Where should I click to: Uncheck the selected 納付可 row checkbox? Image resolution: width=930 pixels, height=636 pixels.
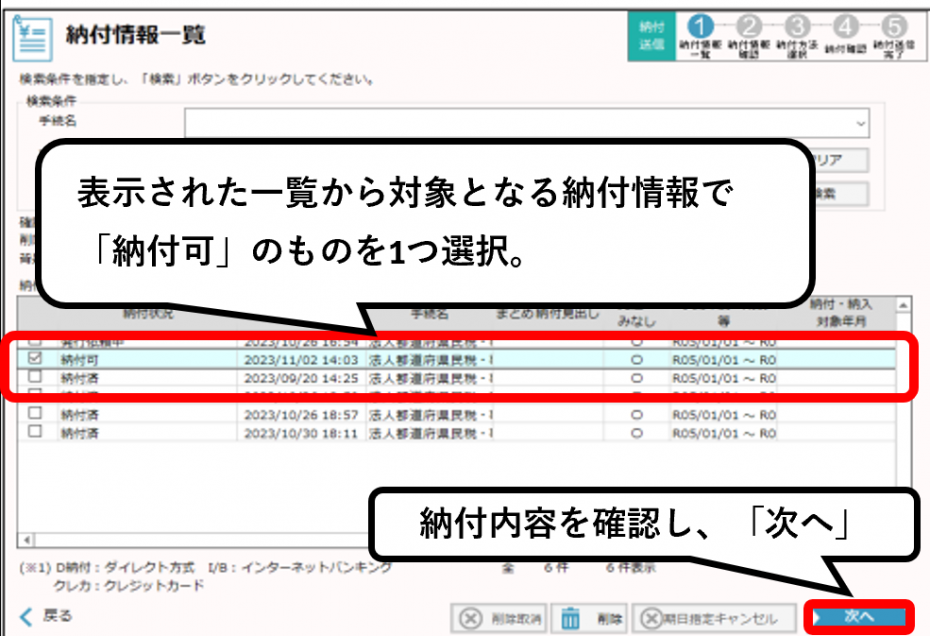point(35,357)
